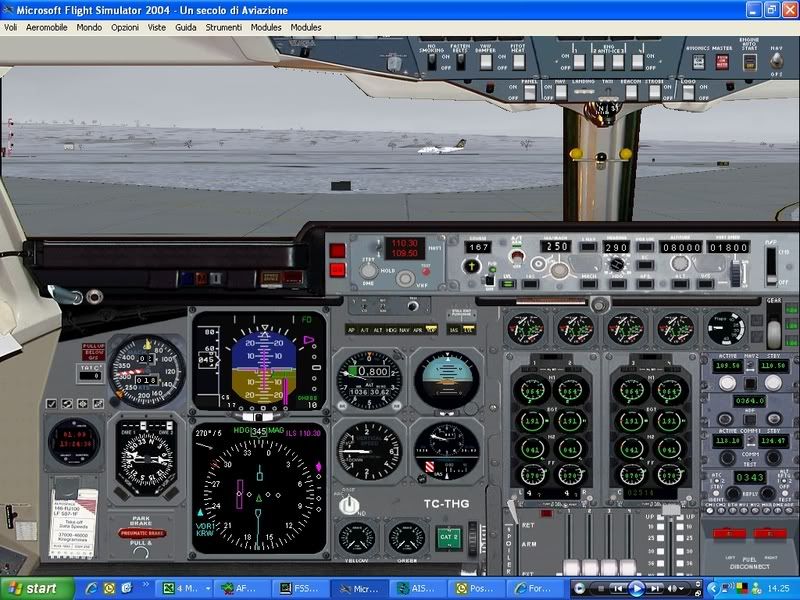Turn the altitude selector knob
The image size is (800, 600).
pyautogui.click(x=680, y=263)
